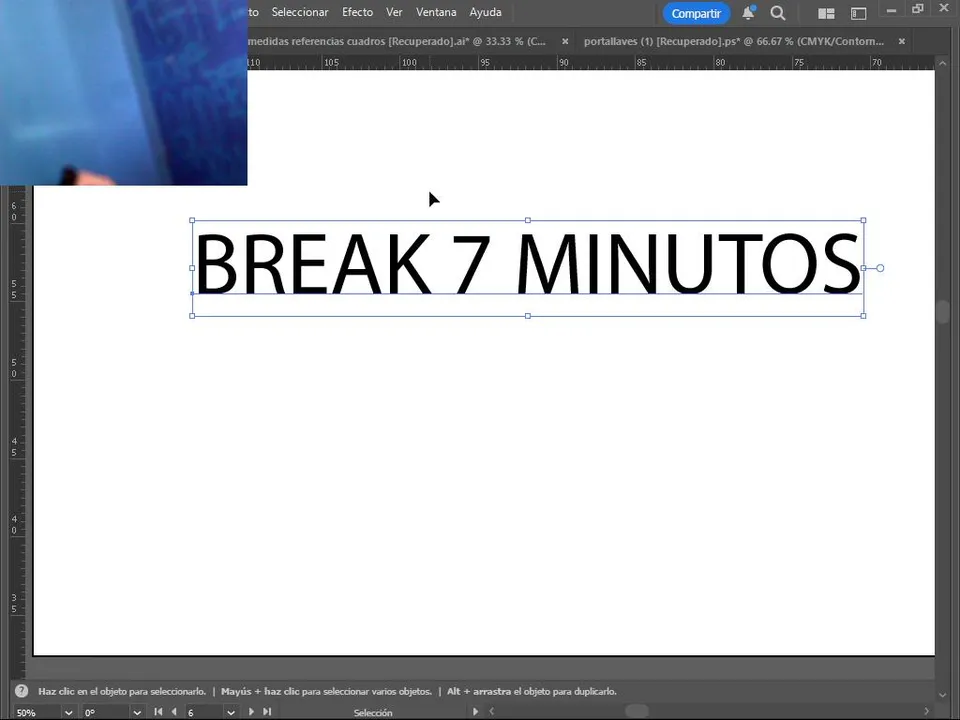Close the medidas referencias cuadros tab
The height and width of the screenshot is (720, 960).
click(565, 42)
